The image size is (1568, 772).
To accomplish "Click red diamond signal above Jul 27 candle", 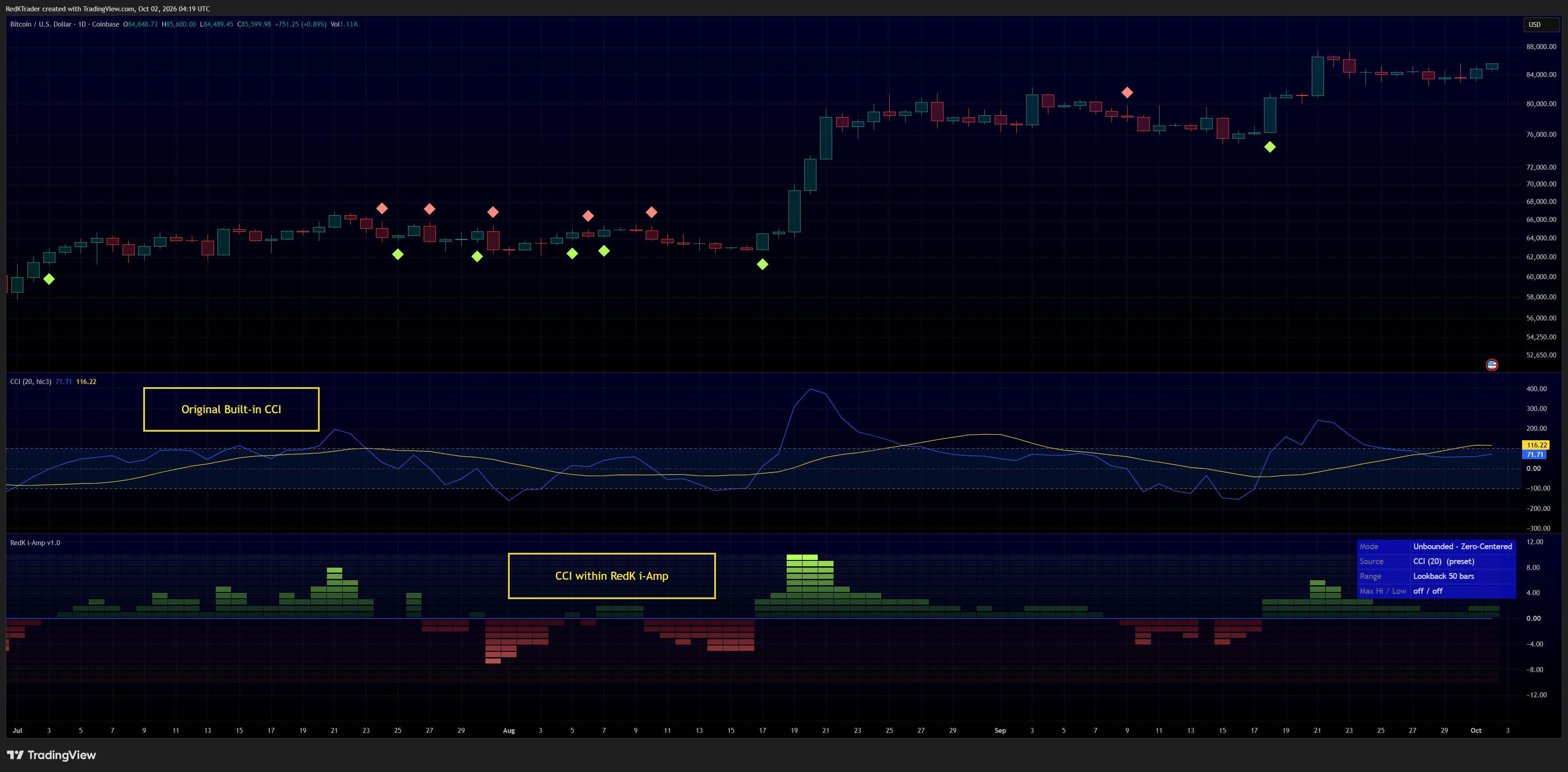I will click(429, 209).
